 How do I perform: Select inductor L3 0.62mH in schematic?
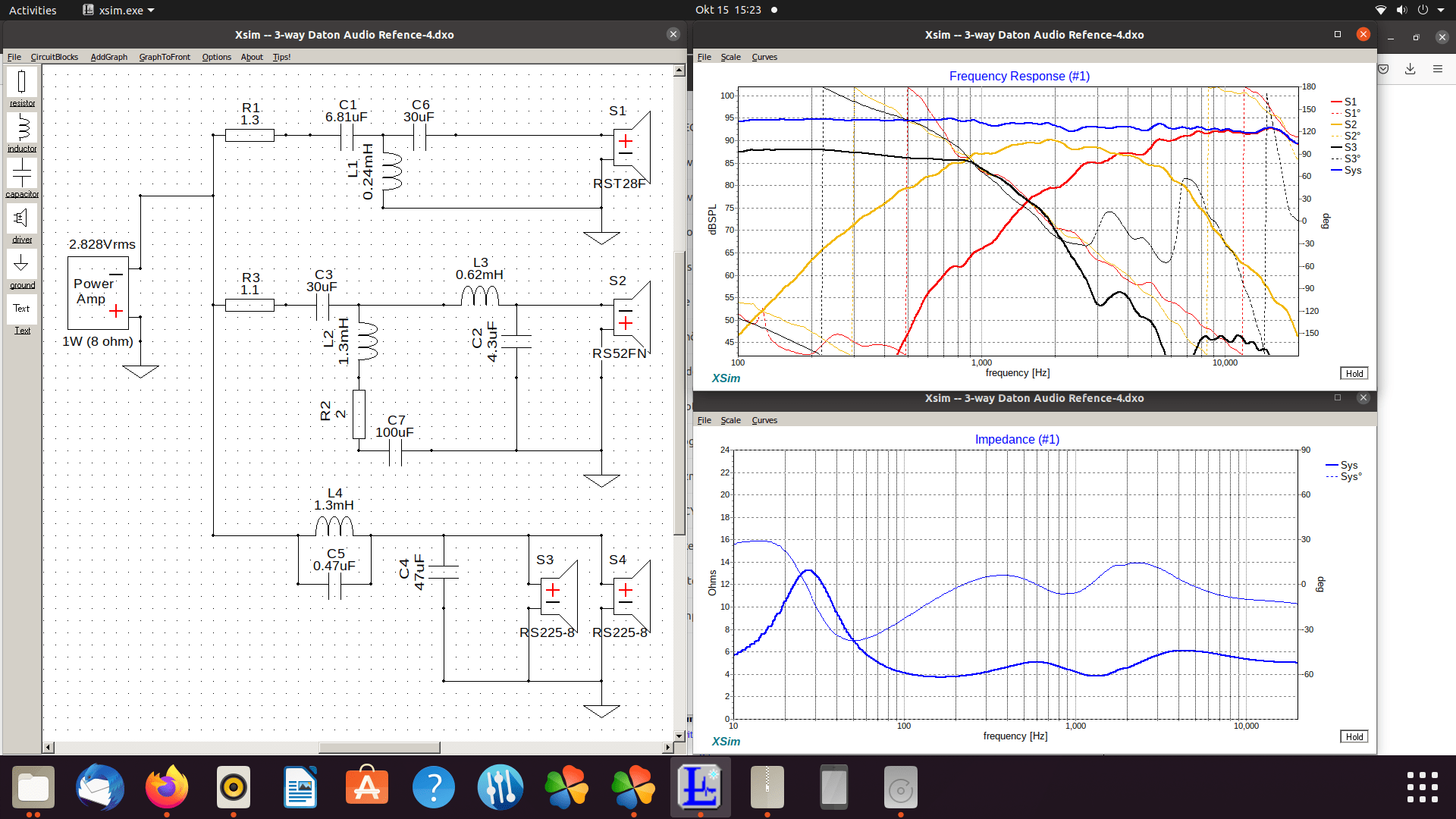[480, 296]
